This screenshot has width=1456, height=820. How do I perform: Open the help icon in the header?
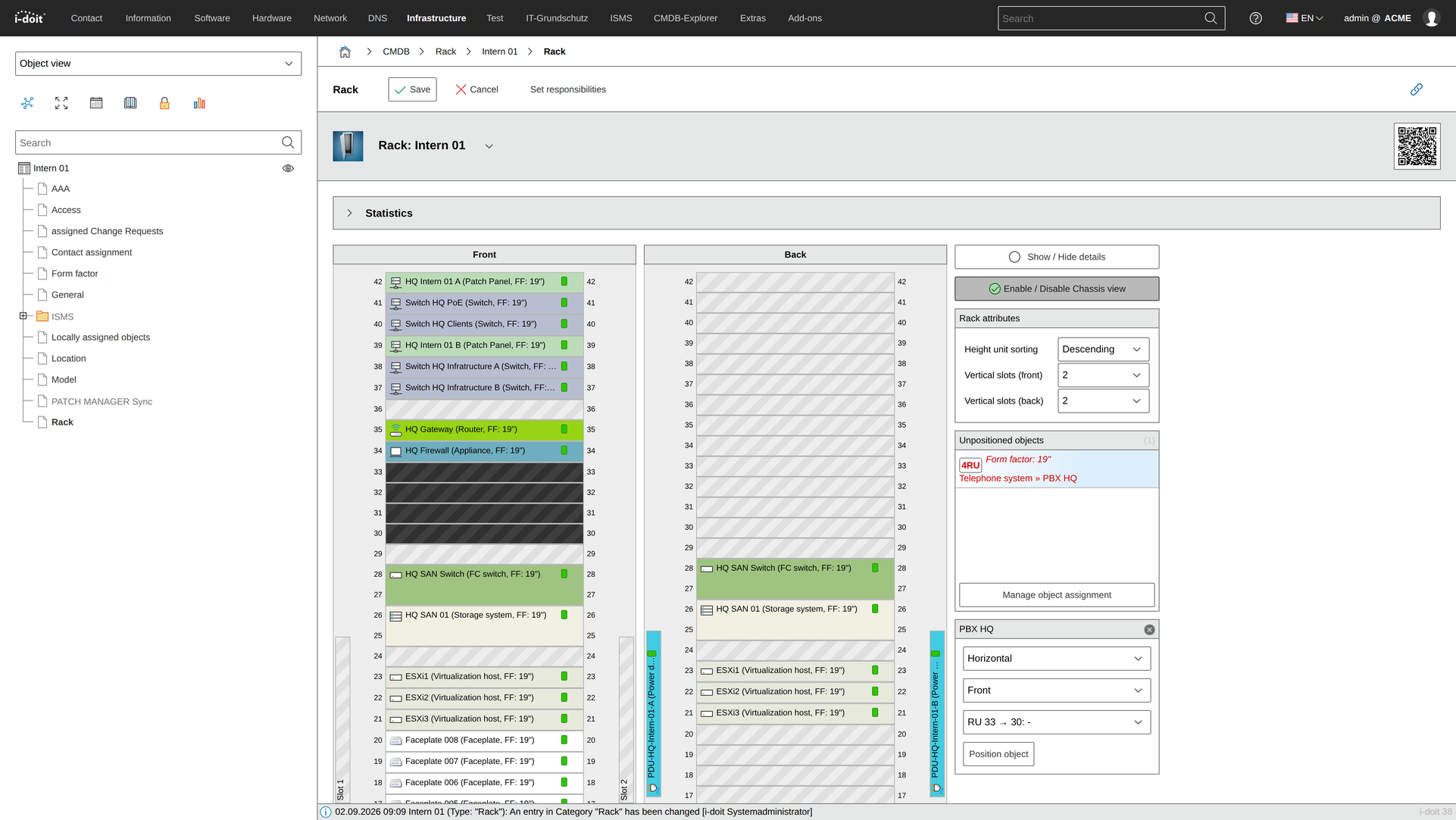[x=1255, y=18]
